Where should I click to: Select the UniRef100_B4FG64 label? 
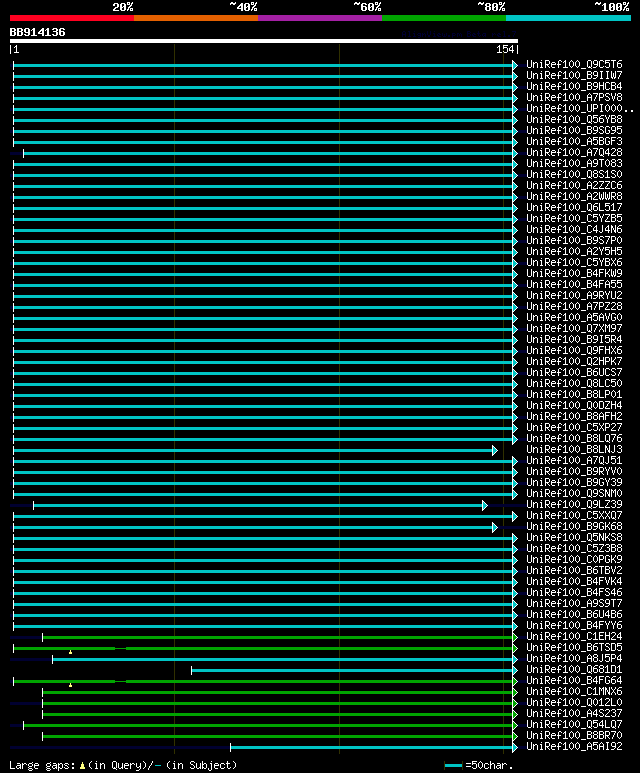tap(574, 680)
